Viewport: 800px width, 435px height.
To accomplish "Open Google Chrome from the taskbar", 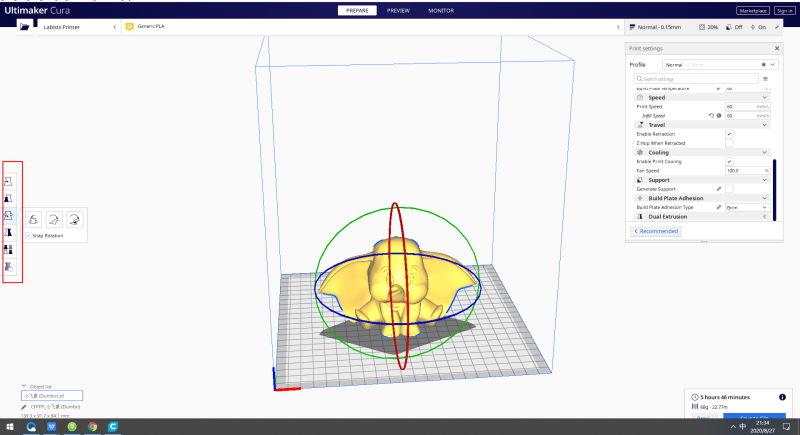I will [x=92, y=426].
